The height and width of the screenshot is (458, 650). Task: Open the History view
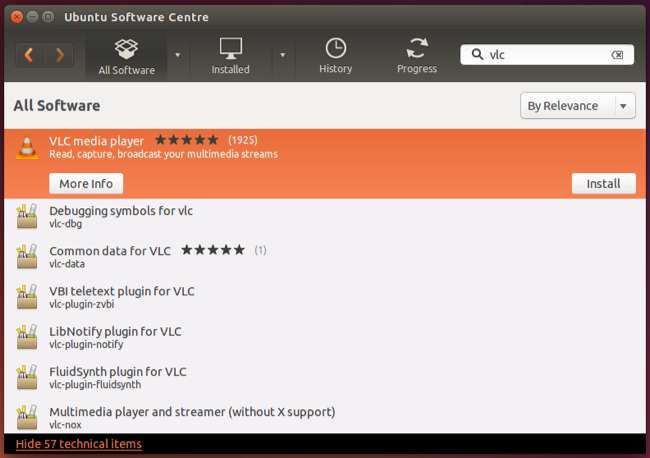[335, 57]
